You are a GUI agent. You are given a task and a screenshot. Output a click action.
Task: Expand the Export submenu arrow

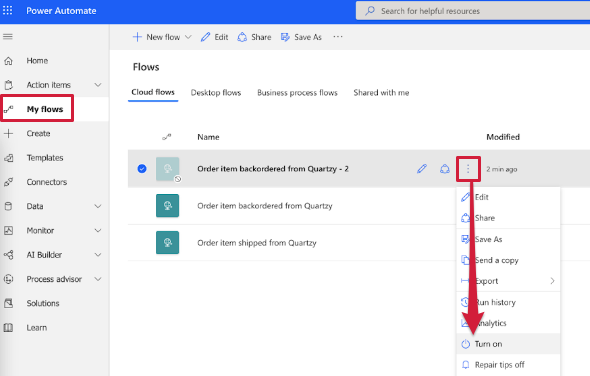(x=552, y=281)
